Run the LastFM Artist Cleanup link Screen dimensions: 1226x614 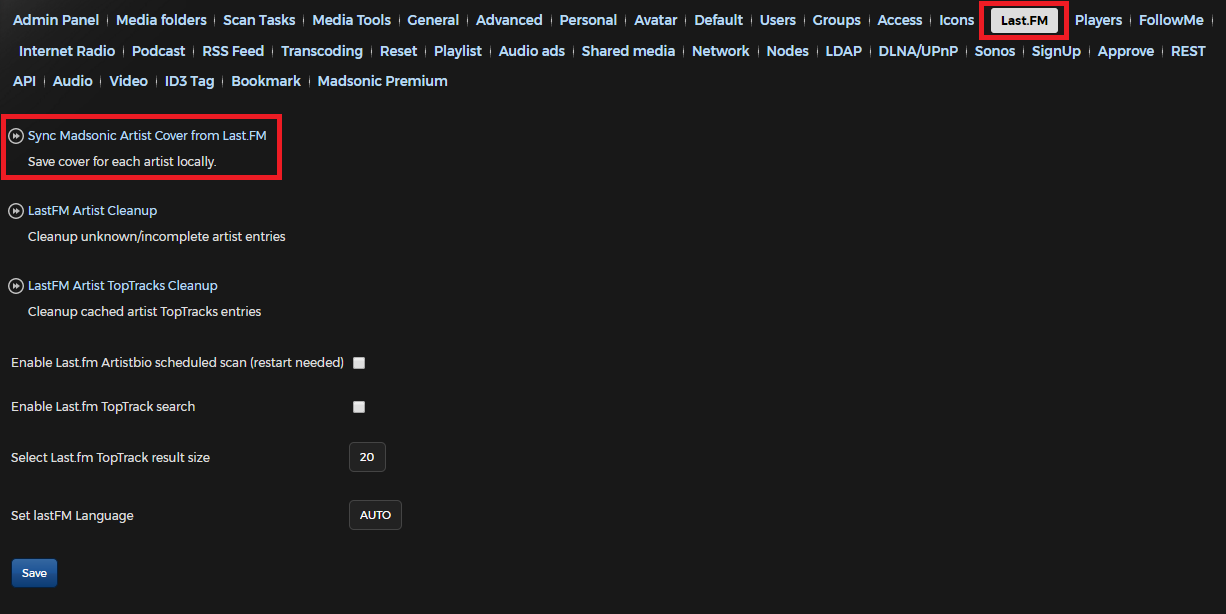pos(92,211)
